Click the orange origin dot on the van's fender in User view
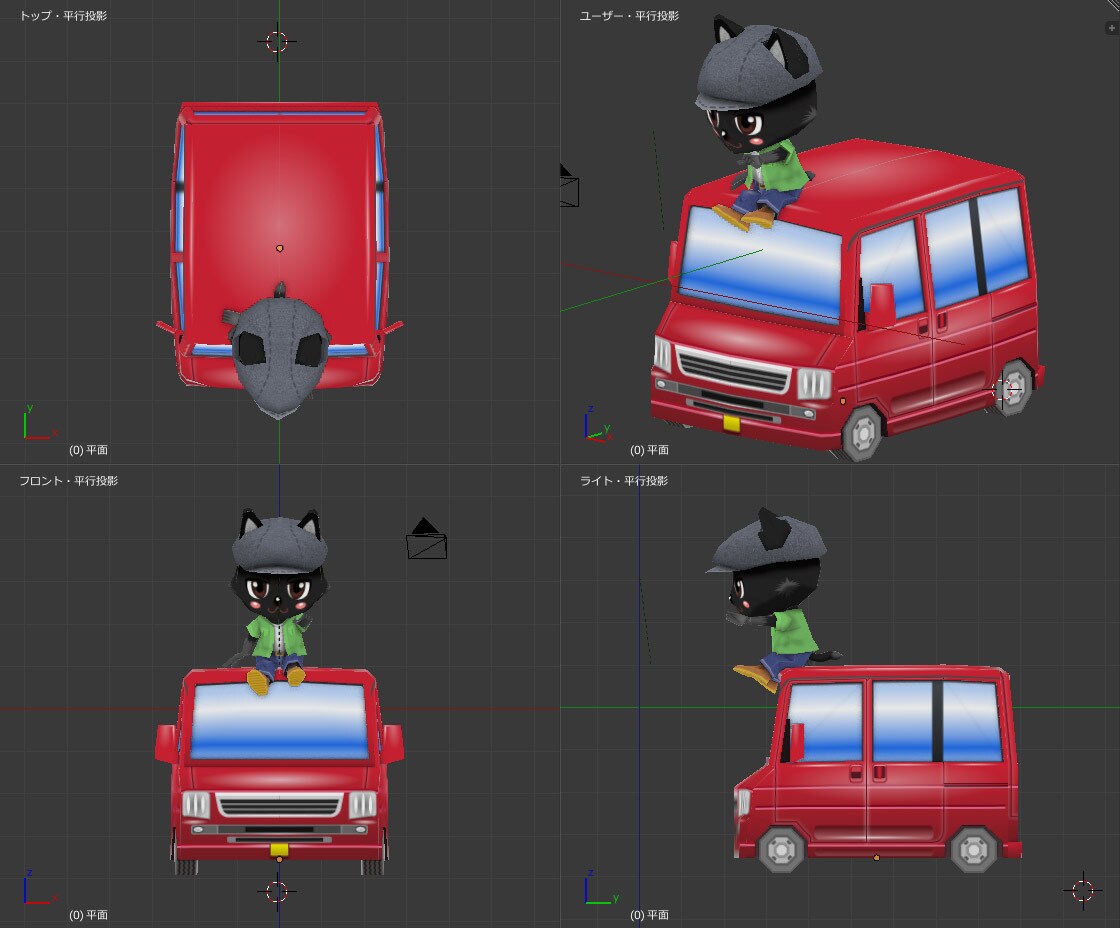Screen dimensions: 1120x928 pyautogui.click(x=843, y=401)
